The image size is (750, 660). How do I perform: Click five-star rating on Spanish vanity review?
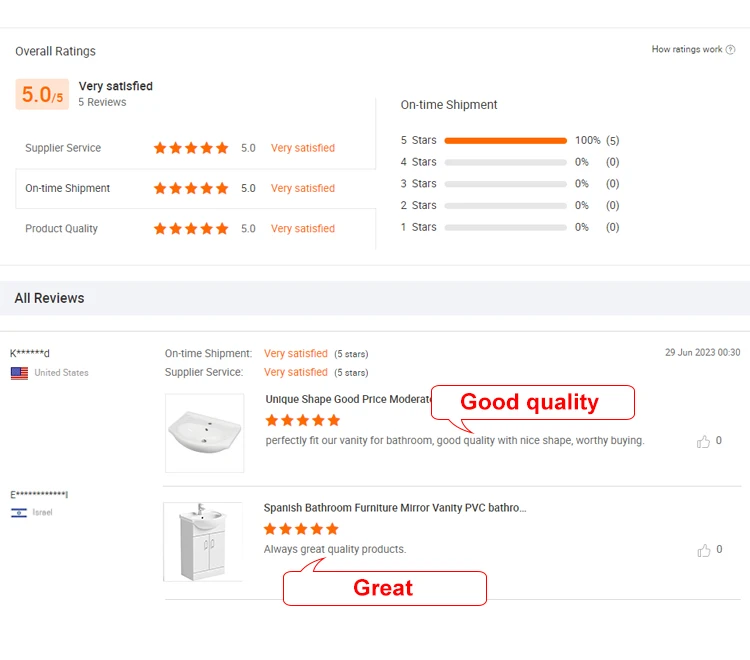301,529
